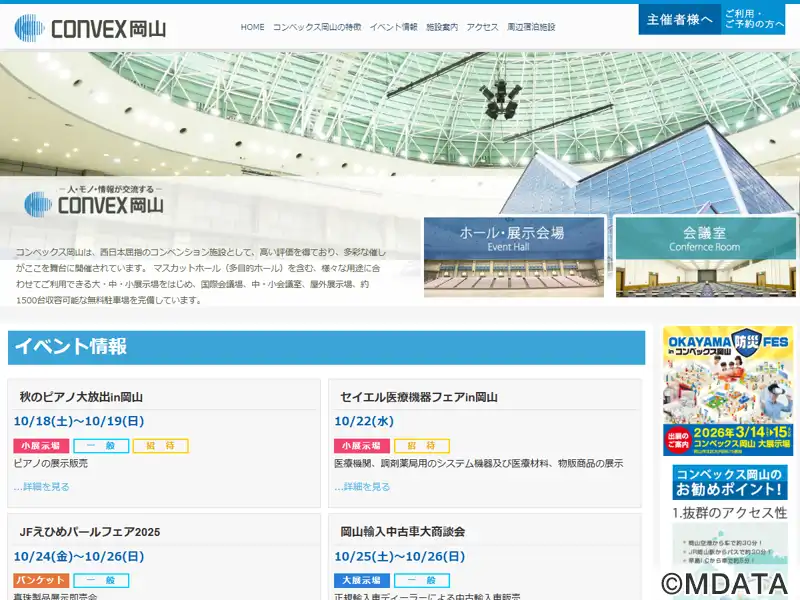Click ピアノの展示販売 description text
Image resolution: width=800 pixels, height=600 pixels.
51,463
